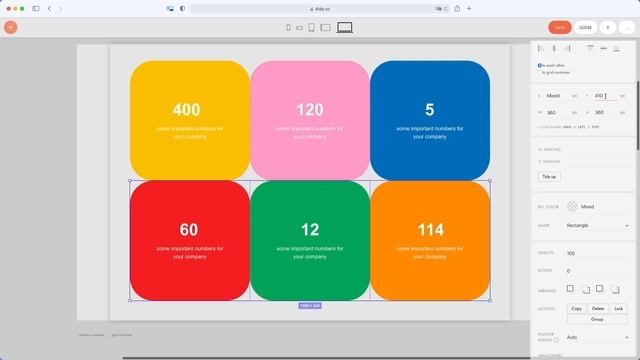
Task: Select the 'to each other' alignment radio
Action: (x=540, y=65)
